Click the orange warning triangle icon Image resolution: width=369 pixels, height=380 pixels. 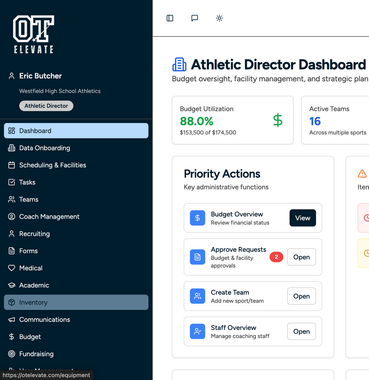click(x=362, y=174)
